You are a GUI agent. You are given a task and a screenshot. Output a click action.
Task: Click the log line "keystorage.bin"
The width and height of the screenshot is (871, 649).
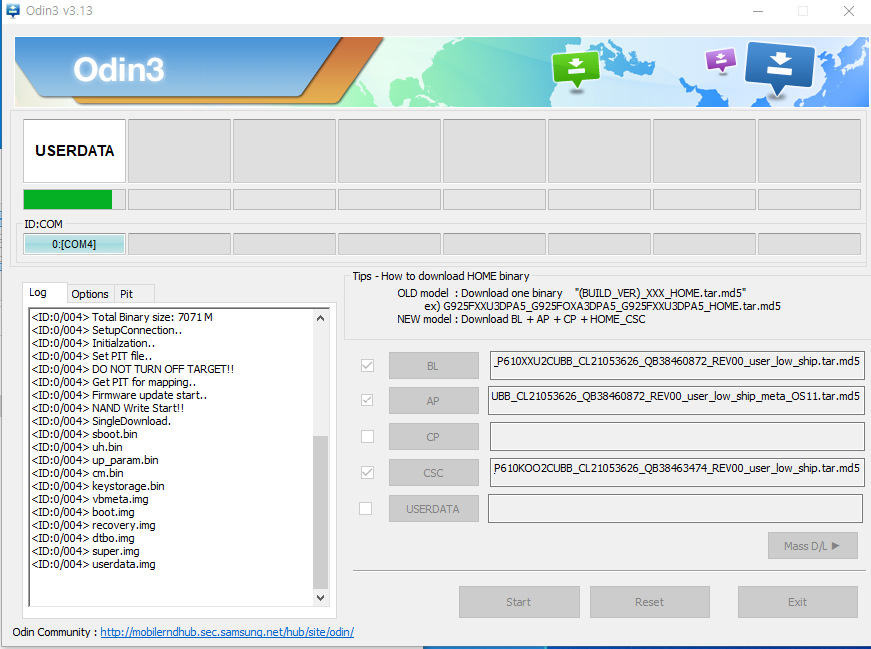tap(98, 486)
